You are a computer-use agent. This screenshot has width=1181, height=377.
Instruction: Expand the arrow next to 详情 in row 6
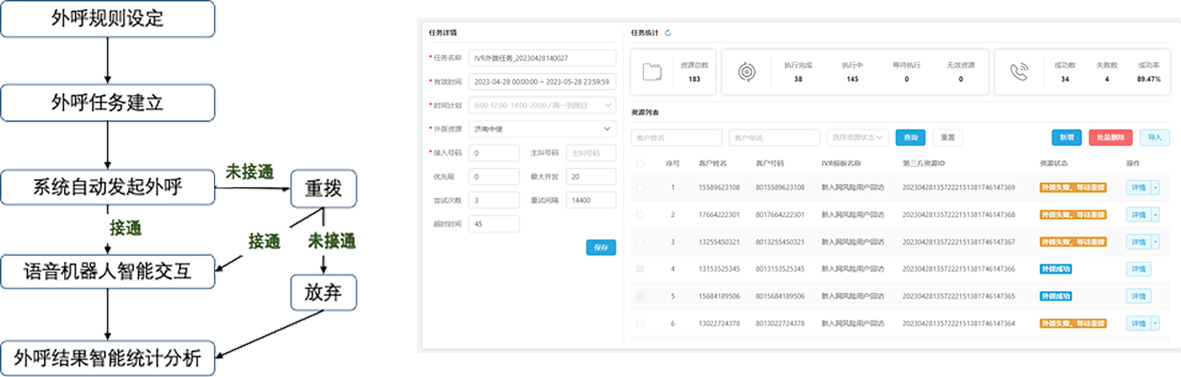[x=1155, y=323]
